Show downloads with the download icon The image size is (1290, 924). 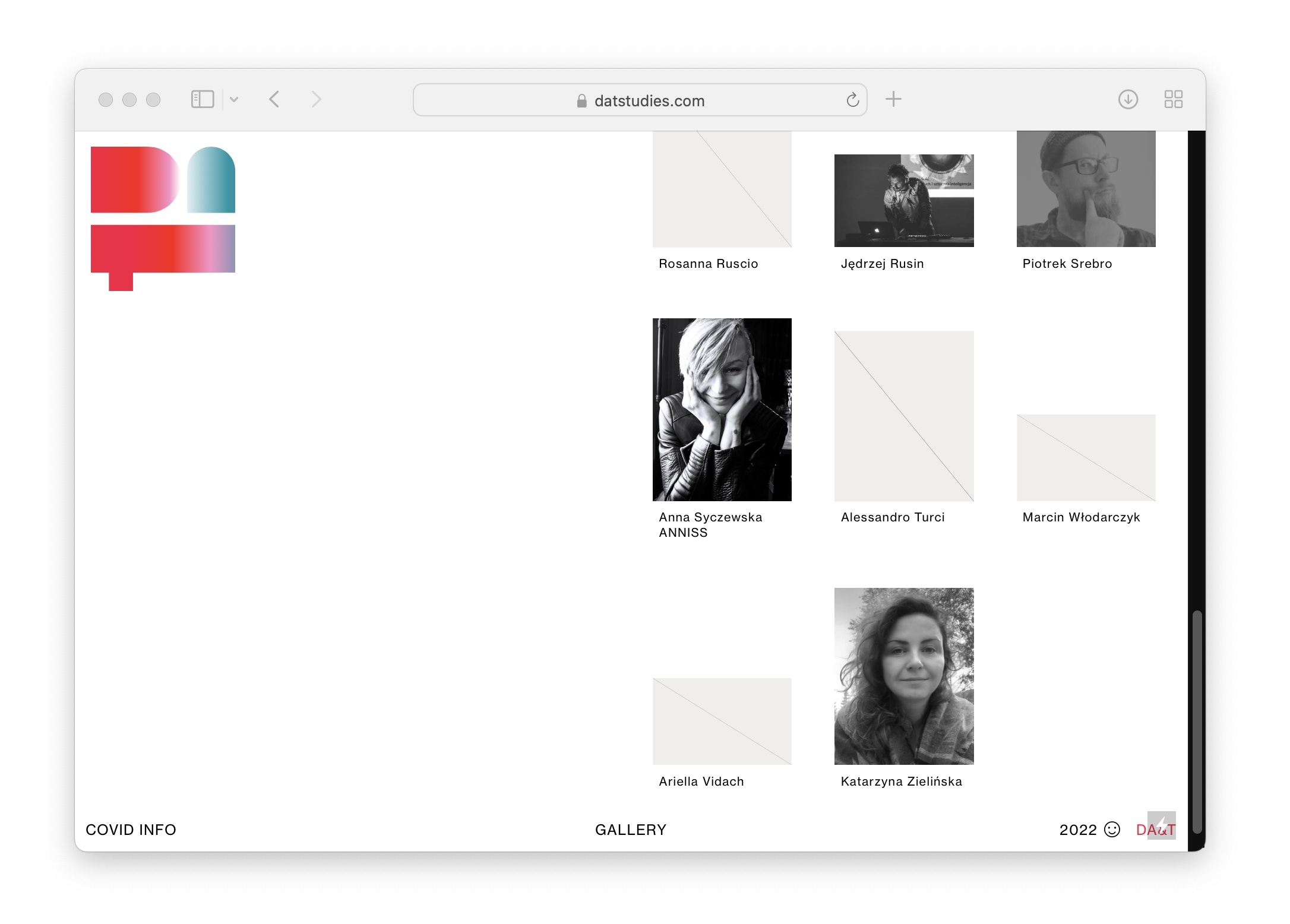pyautogui.click(x=1127, y=99)
